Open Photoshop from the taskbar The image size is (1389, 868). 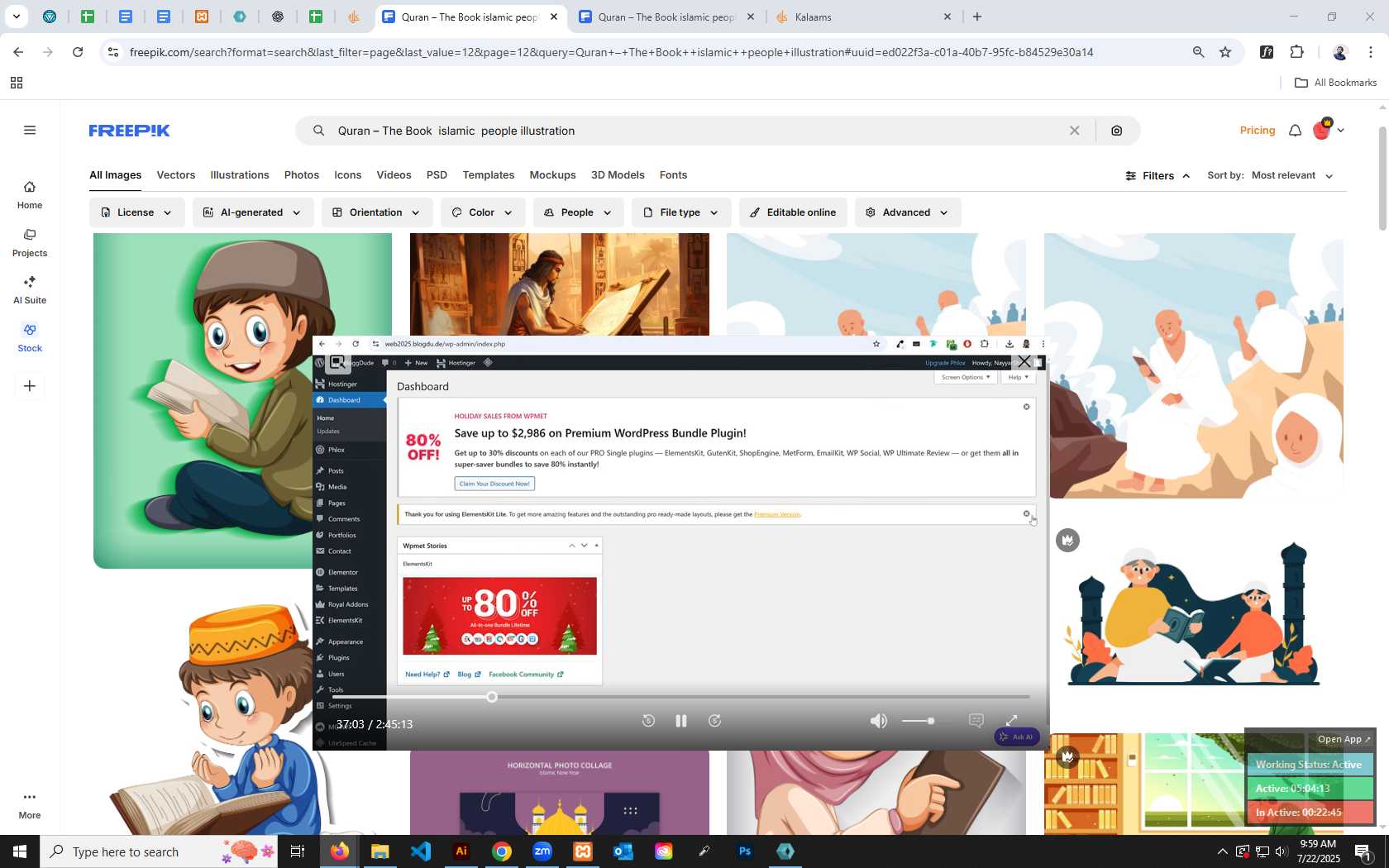[x=745, y=851]
